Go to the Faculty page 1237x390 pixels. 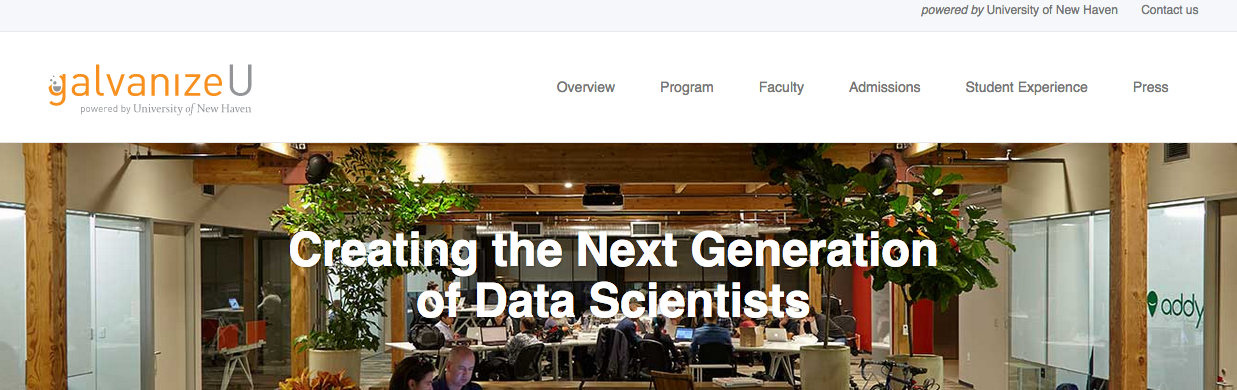click(781, 87)
